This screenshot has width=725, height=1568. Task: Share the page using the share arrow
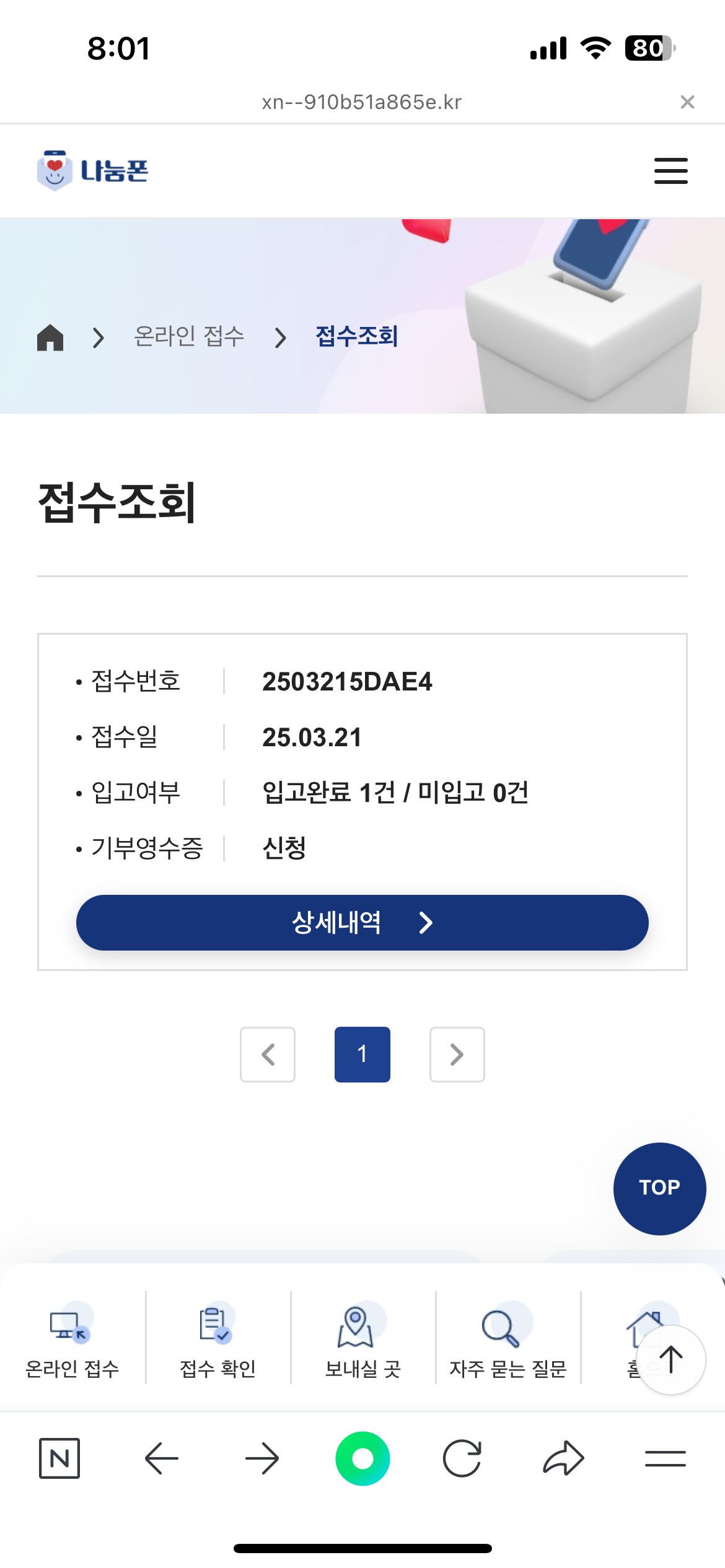563,1458
